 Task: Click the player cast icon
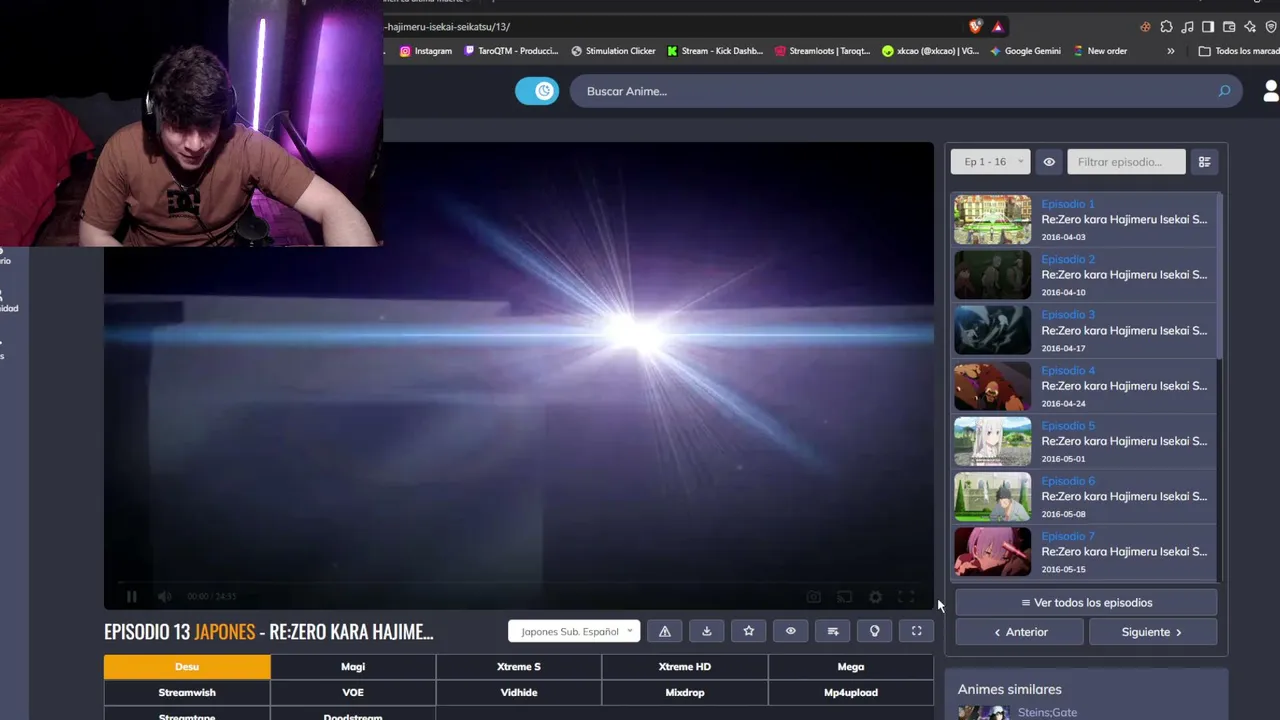coord(845,597)
